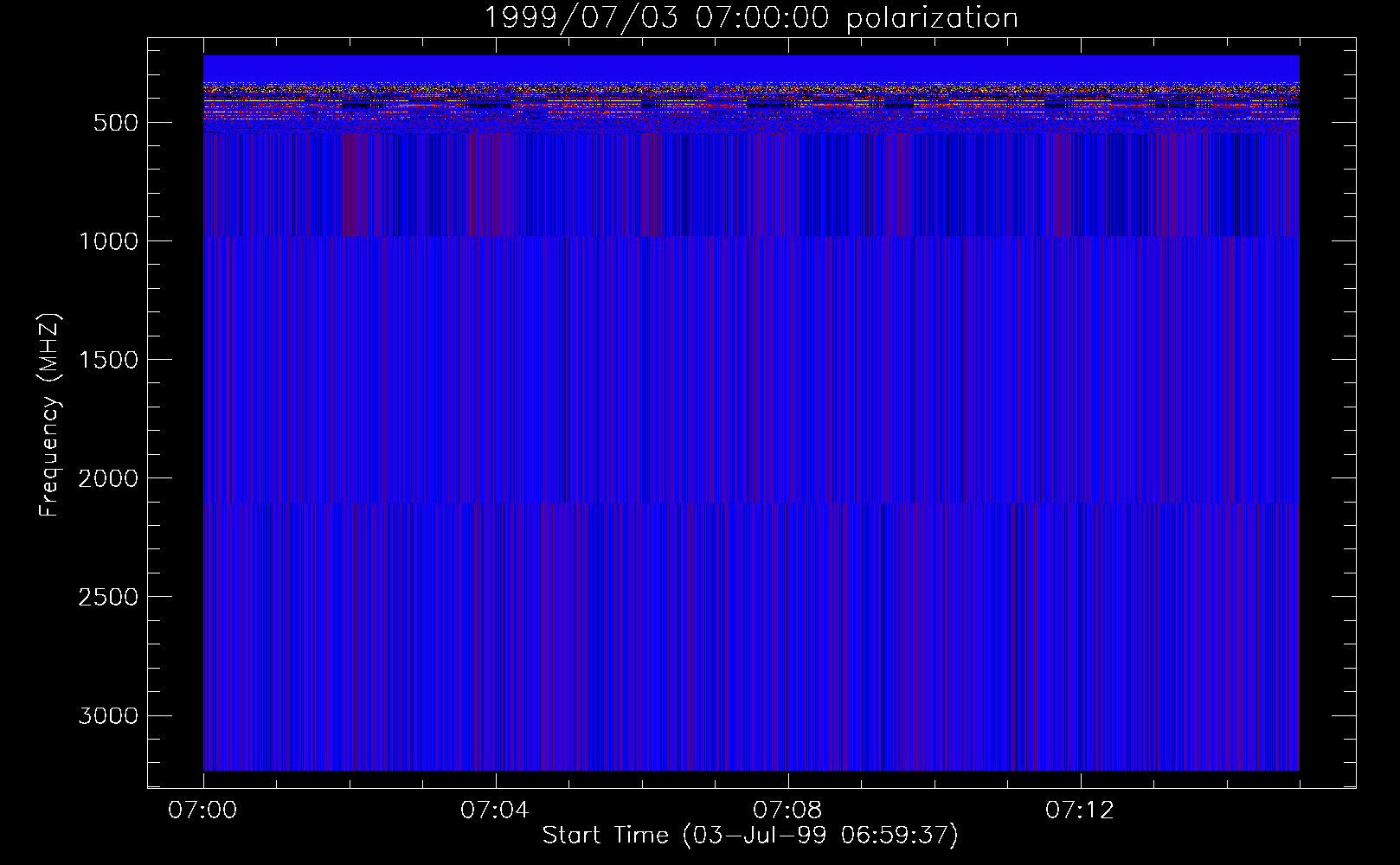
Task: Select the 1000 frequency tick label
Action: pos(108,241)
